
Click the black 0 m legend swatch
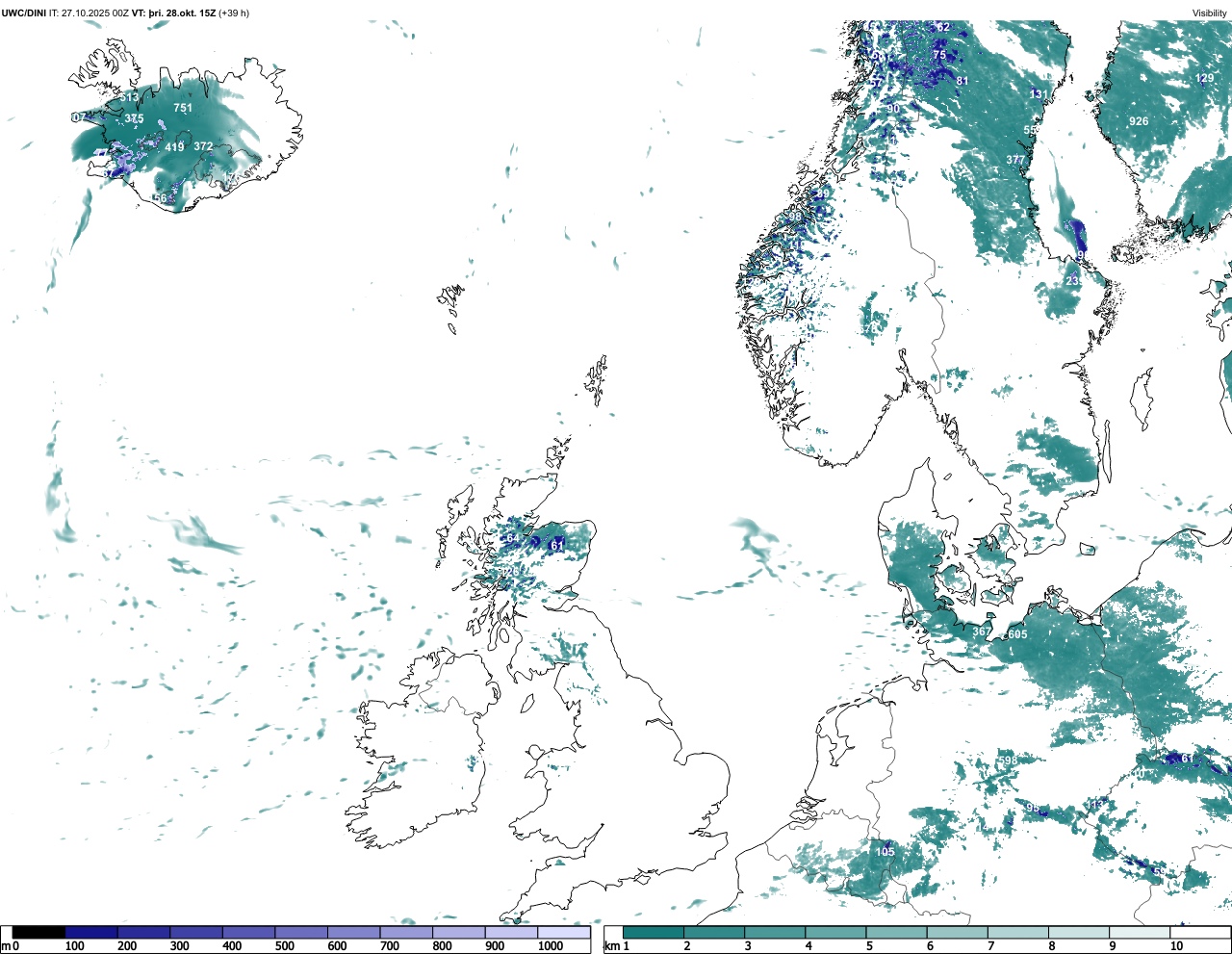coord(39,932)
